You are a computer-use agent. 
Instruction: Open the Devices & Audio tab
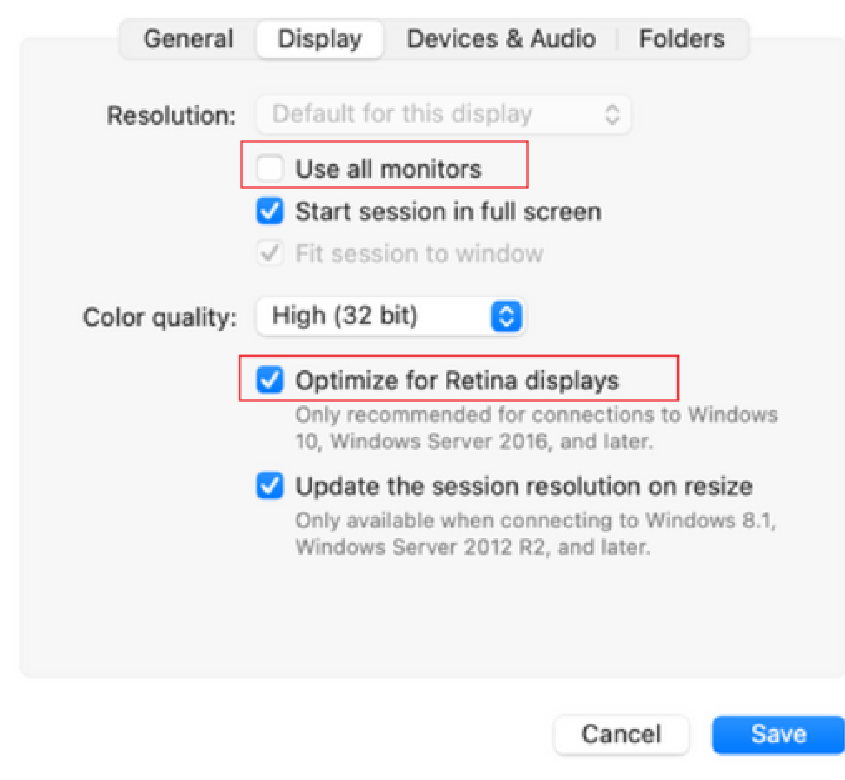501,39
